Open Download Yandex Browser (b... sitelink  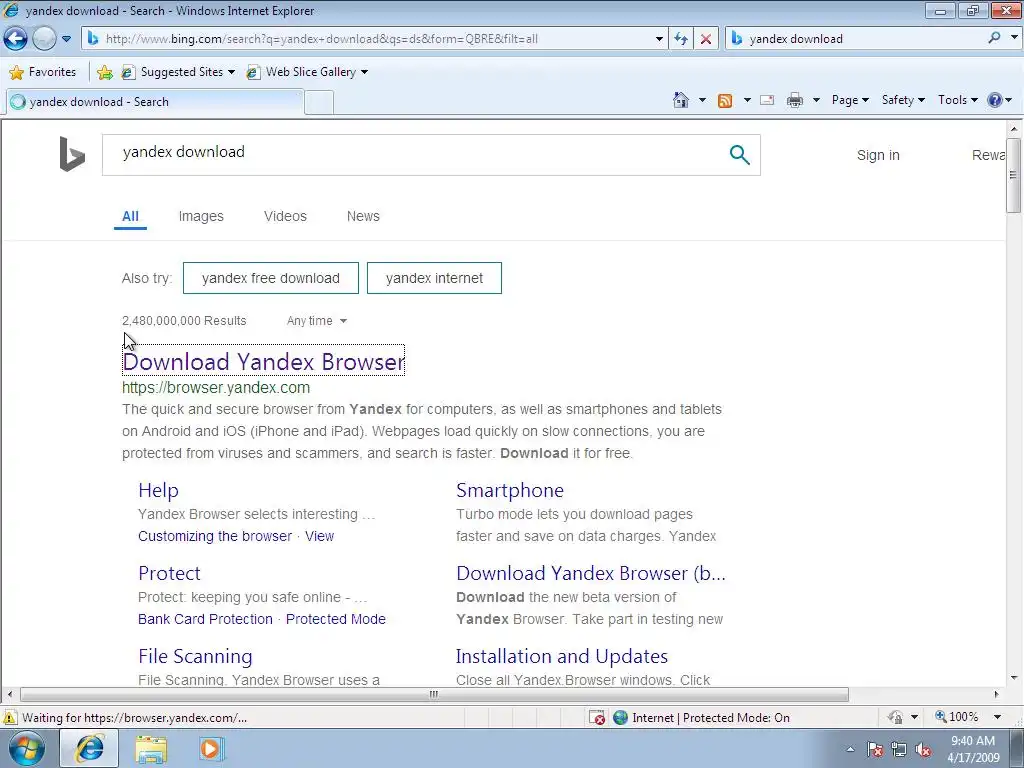pyautogui.click(x=591, y=573)
